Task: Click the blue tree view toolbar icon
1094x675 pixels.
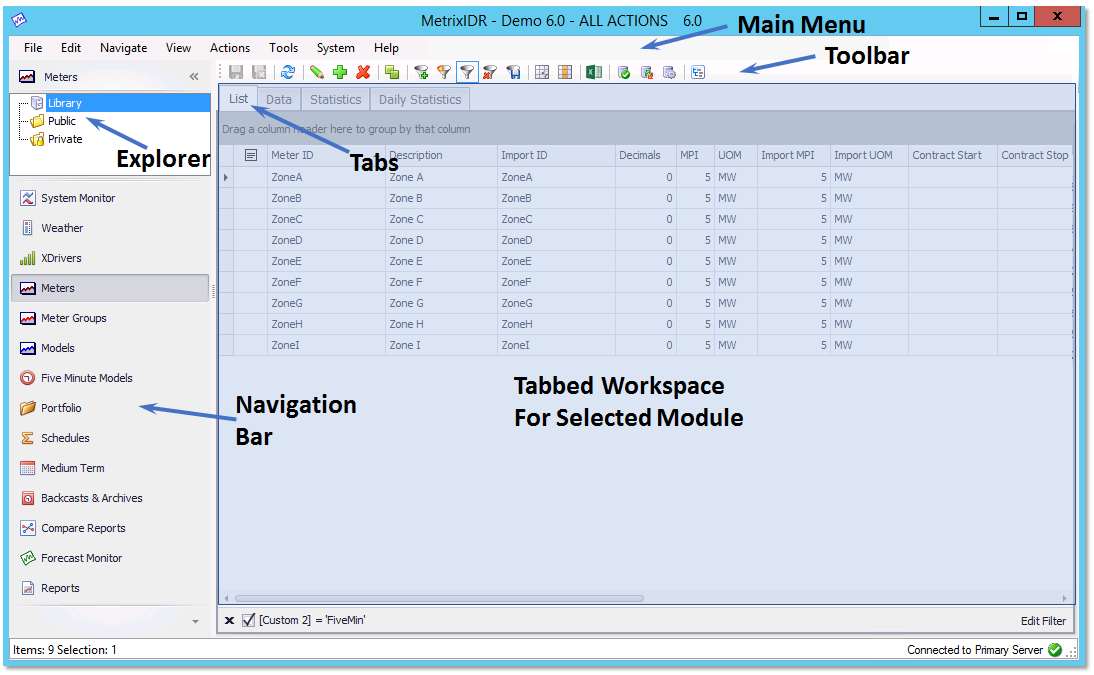Action: [698, 72]
